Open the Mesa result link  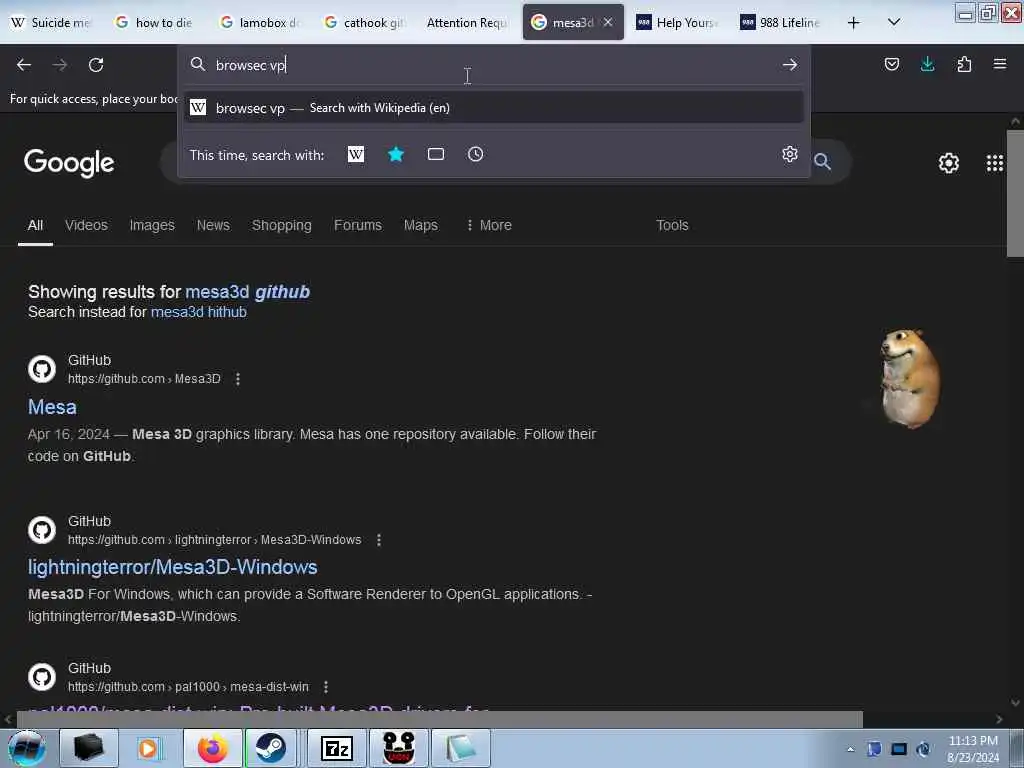52,407
